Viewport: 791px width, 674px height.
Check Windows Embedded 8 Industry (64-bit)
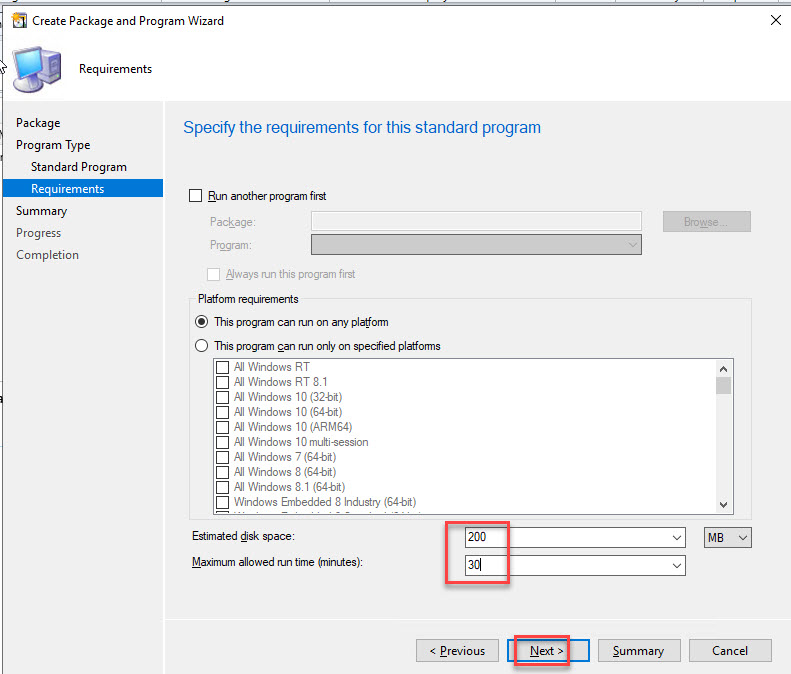pyautogui.click(x=223, y=502)
